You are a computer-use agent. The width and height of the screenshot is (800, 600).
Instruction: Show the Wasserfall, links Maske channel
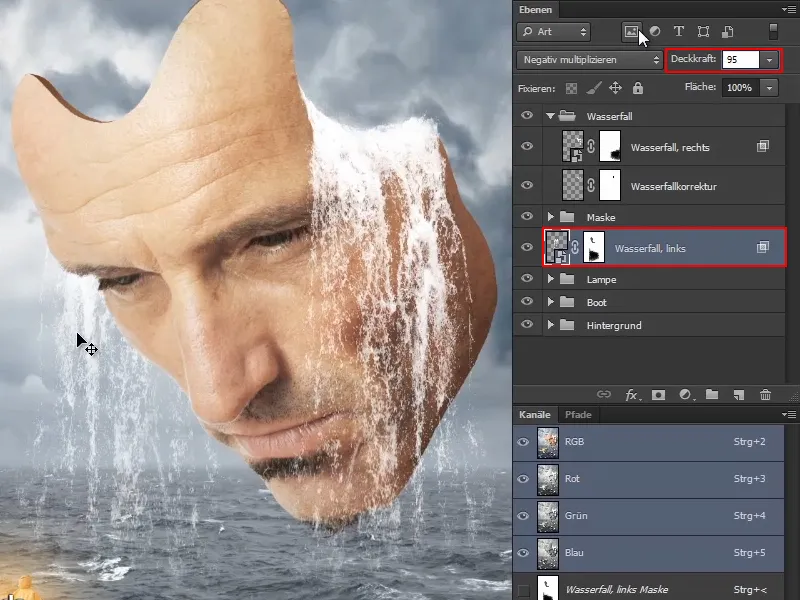pyautogui.click(x=523, y=590)
